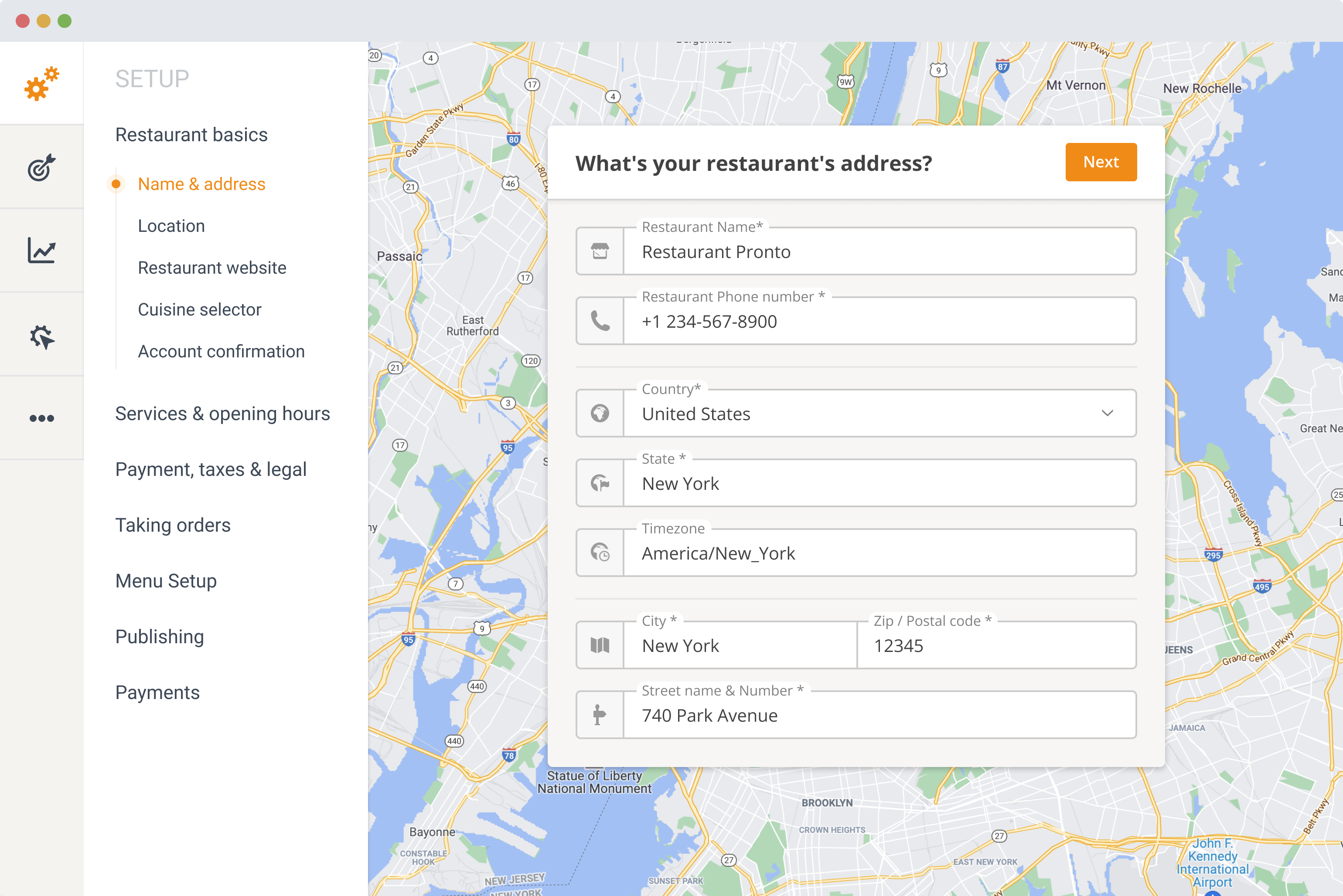This screenshot has width=1343, height=896.
Task: Click Publishing section in left sidebar
Action: [159, 636]
